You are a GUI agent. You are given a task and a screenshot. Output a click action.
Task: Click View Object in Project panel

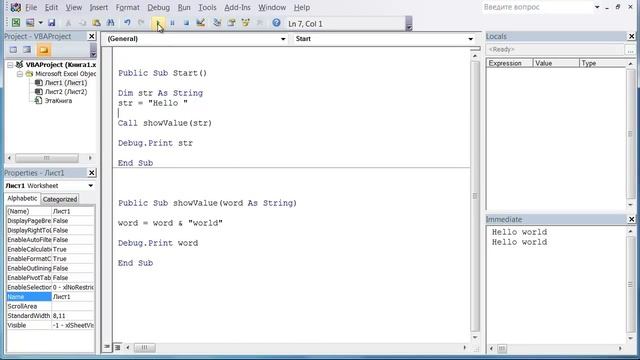(27, 50)
